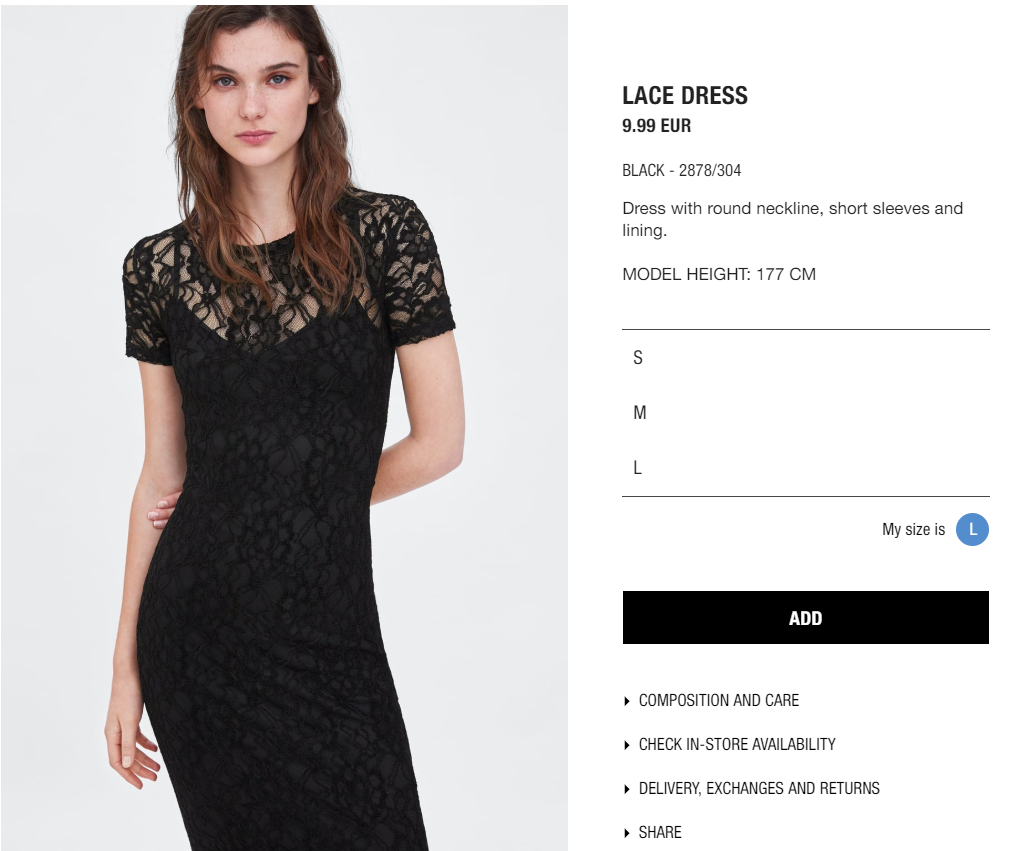Click the Delivery, Exchanges and Returns arrow
Screen dimensions: 1015x851
click(x=627, y=789)
